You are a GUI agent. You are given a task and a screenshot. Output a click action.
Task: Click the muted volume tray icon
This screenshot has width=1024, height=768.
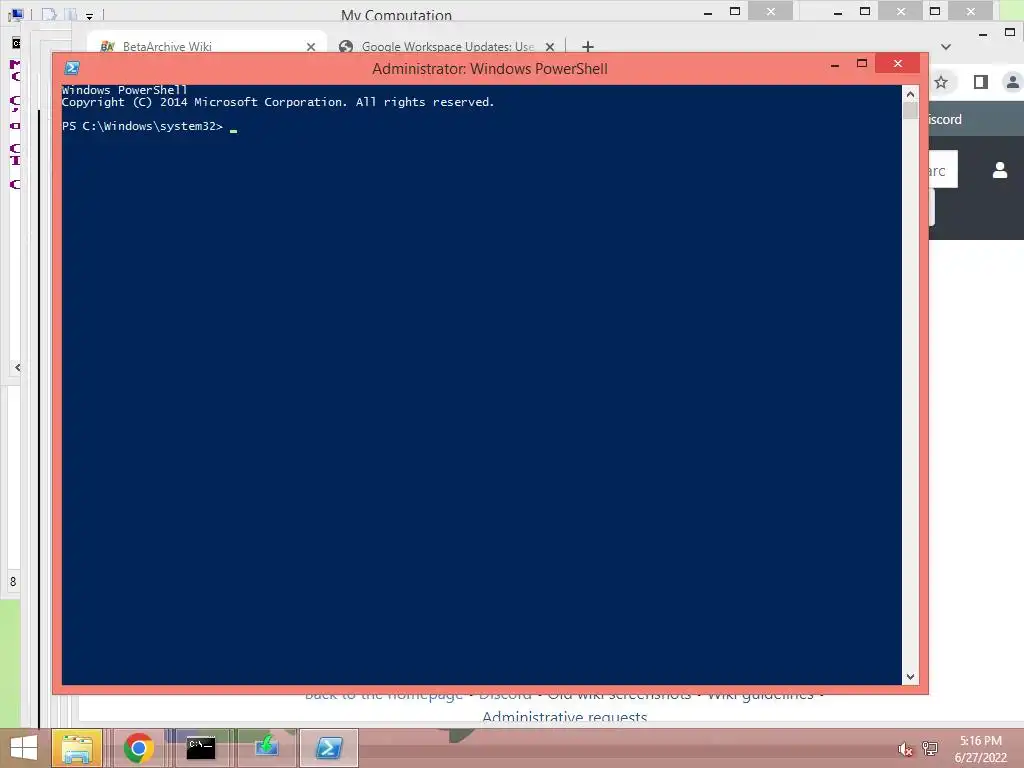[x=905, y=749]
